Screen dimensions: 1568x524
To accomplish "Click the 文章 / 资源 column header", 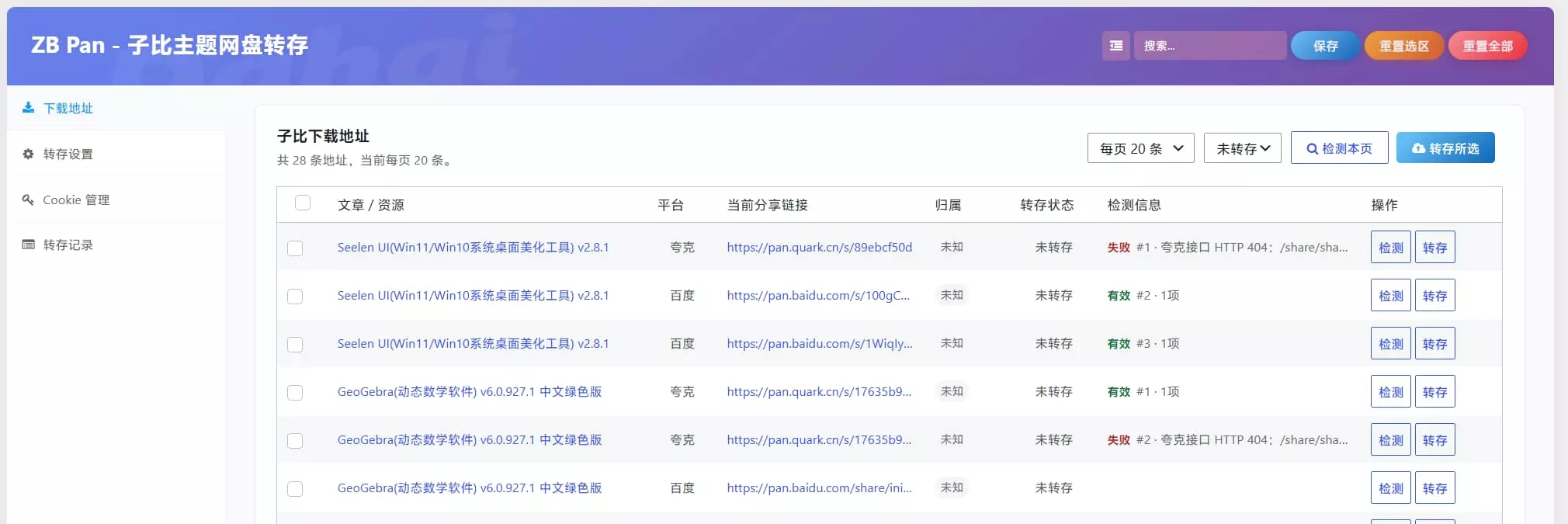I will click(x=370, y=205).
